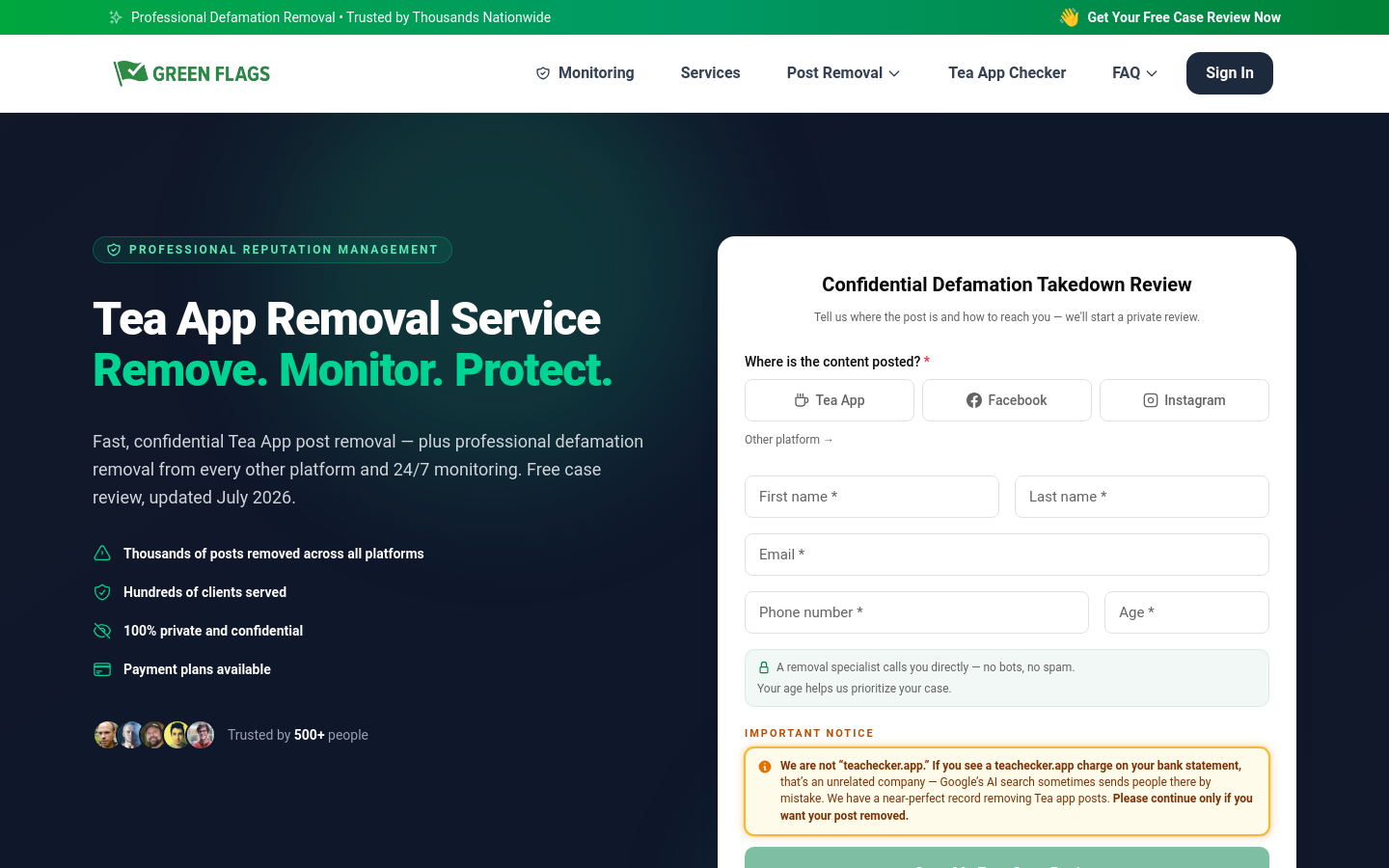Click the Important Notice label
The image size is (1389, 868).
coord(809,733)
